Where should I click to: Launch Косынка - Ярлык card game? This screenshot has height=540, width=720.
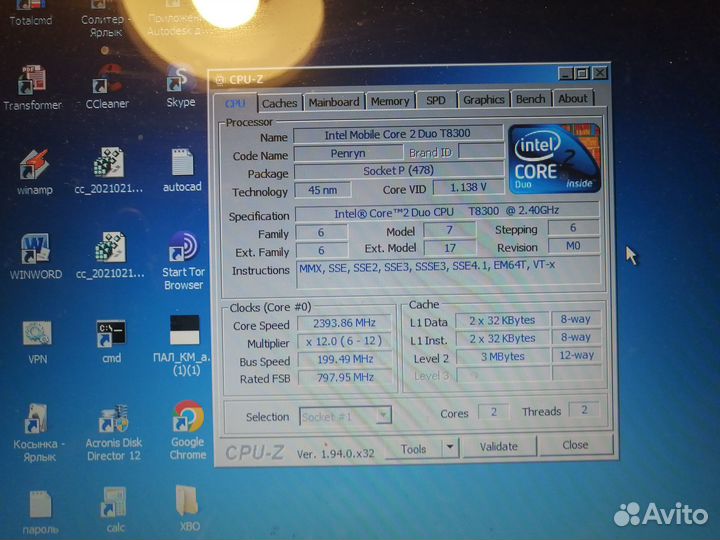pyautogui.click(x=37, y=433)
